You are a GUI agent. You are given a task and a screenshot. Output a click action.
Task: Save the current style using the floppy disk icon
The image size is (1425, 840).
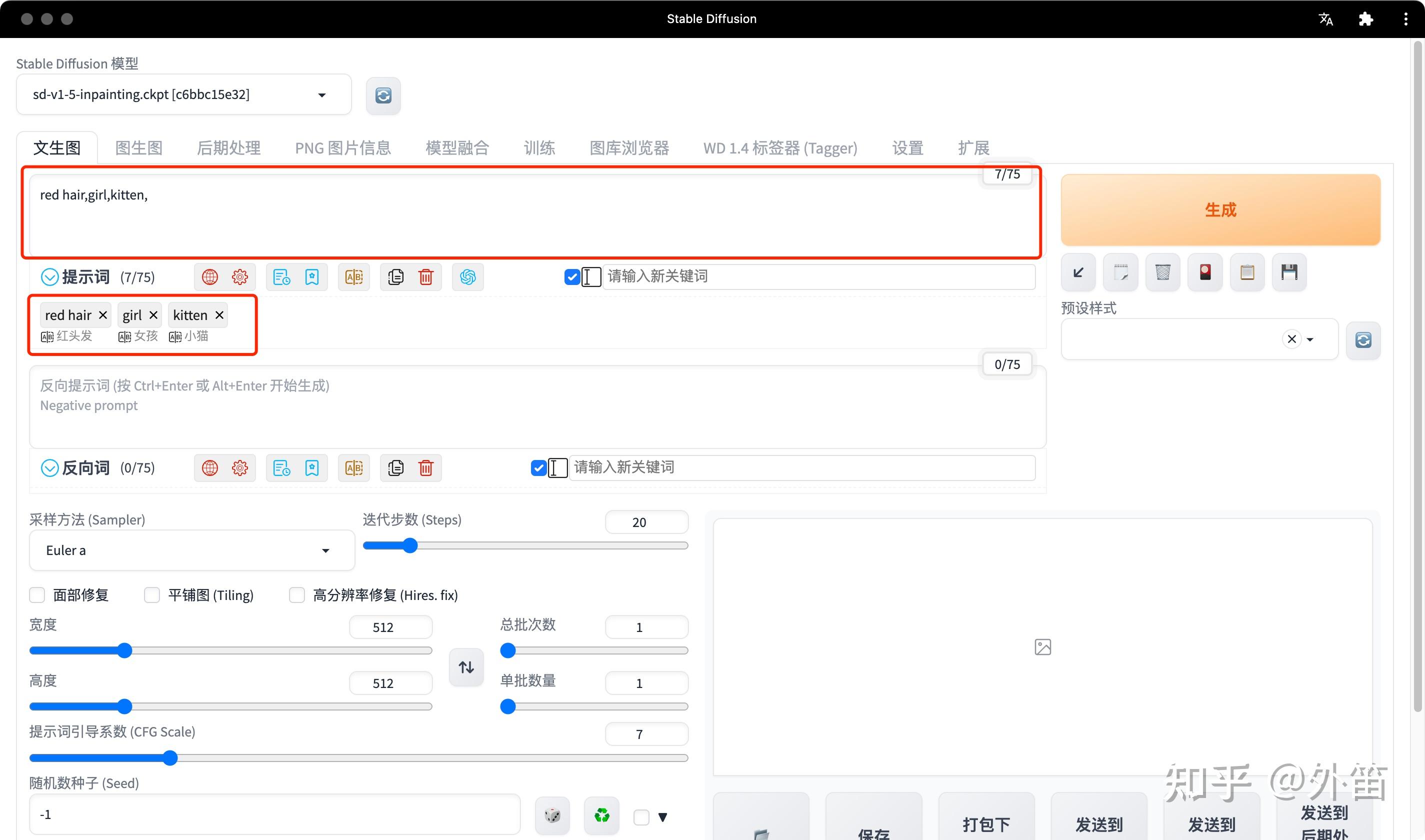point(1289,272)
